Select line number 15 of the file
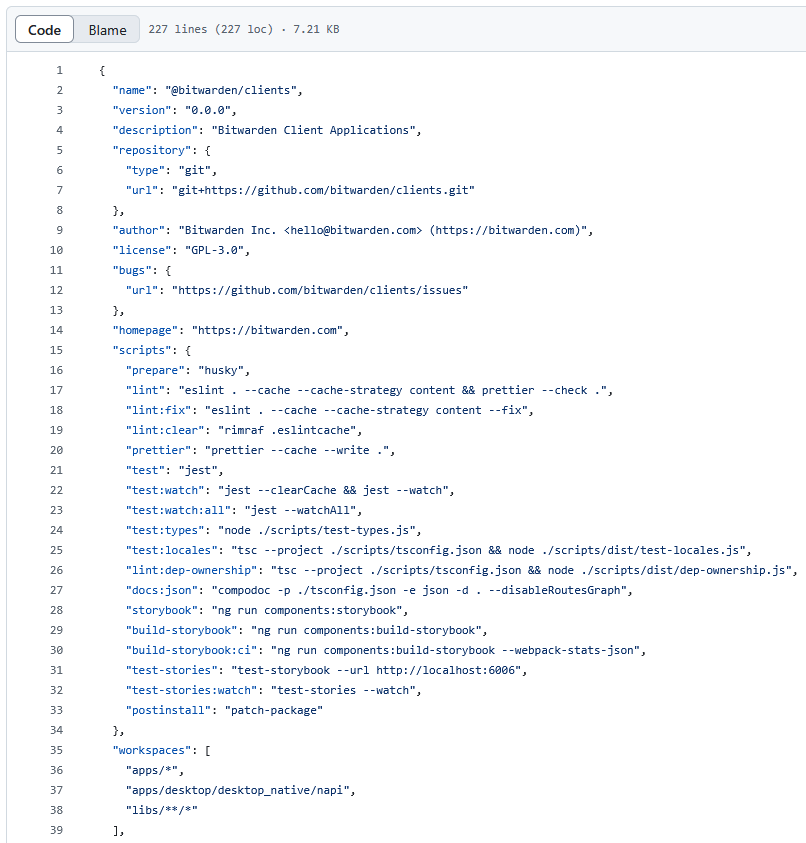Image resolution: width=806 pixels, height=843 pixels. click(56, 350)
